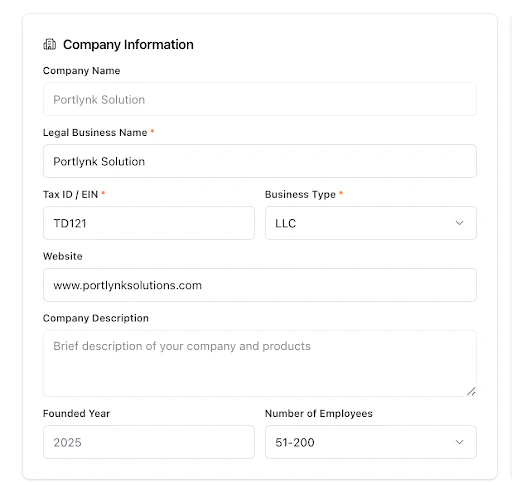The width and height of the screenshot is (512, 485).
Task: Click the Business Type label
Action: coord(300,194)
